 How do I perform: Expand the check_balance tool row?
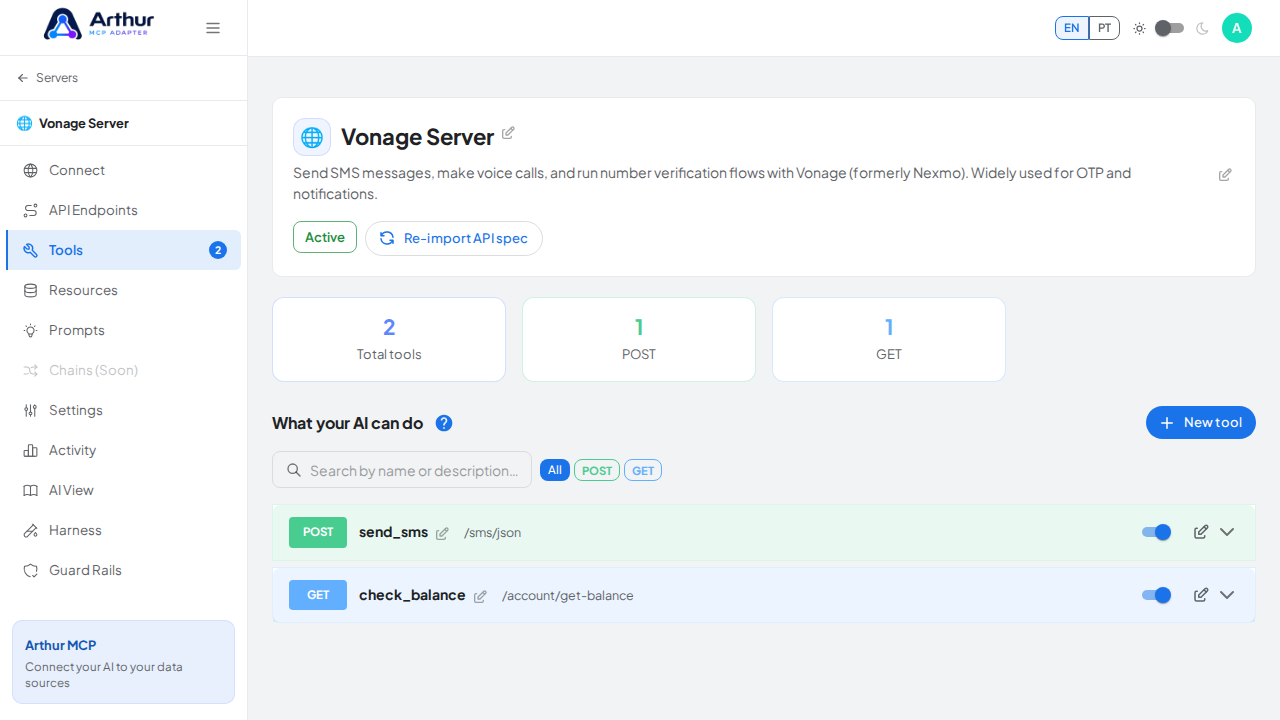click(x=1227, y=595)
